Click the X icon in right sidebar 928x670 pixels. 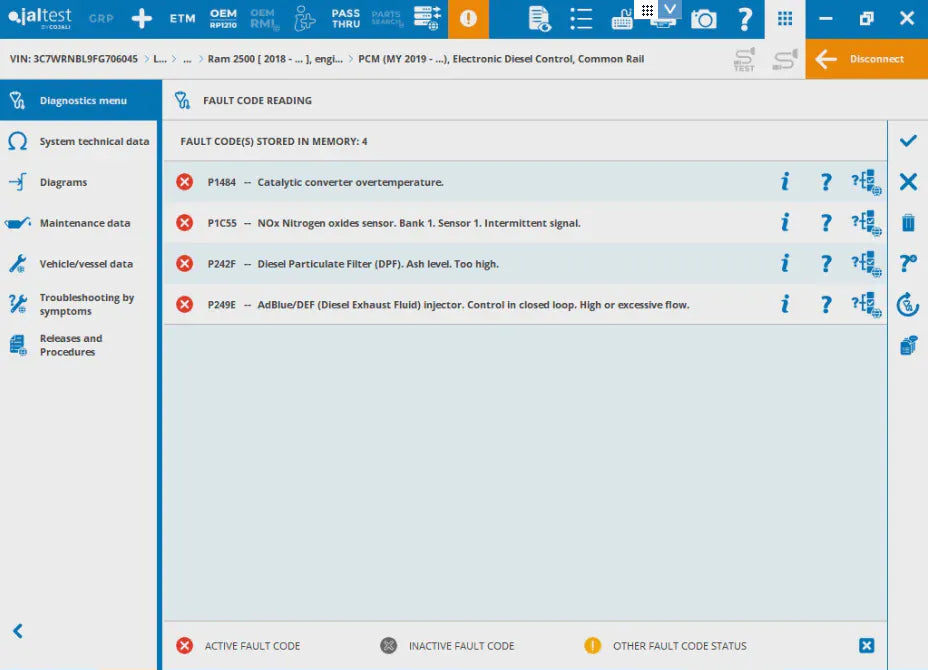click(x=908, y=182)
